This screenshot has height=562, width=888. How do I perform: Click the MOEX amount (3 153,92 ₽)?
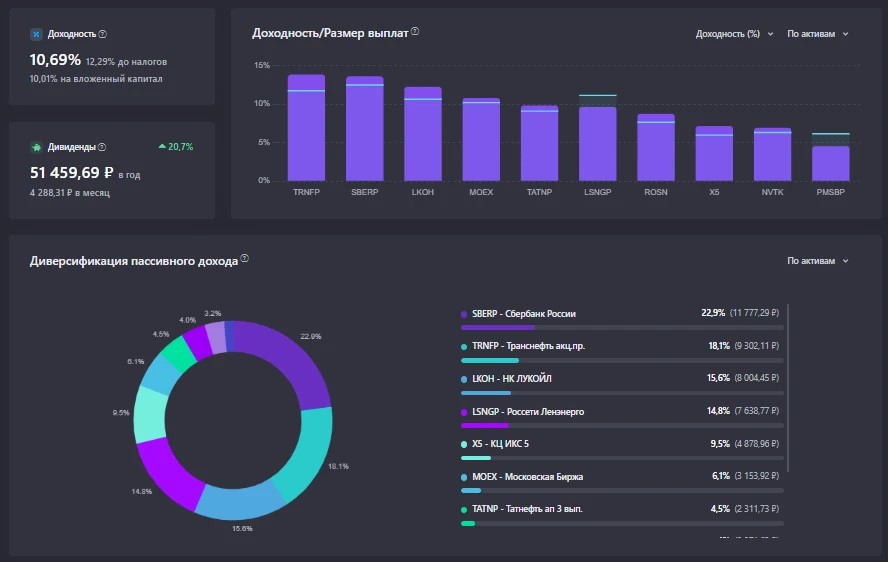coord(757,476)
